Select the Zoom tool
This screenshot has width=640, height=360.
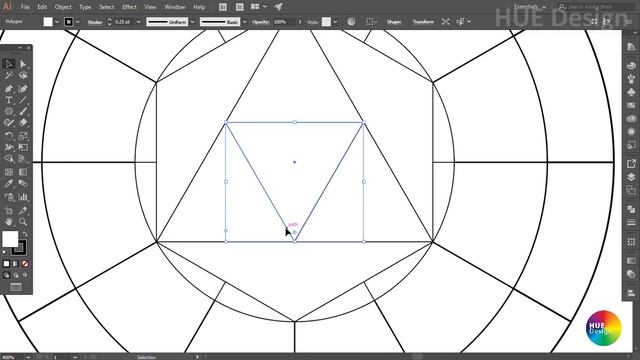coord(23,222)
